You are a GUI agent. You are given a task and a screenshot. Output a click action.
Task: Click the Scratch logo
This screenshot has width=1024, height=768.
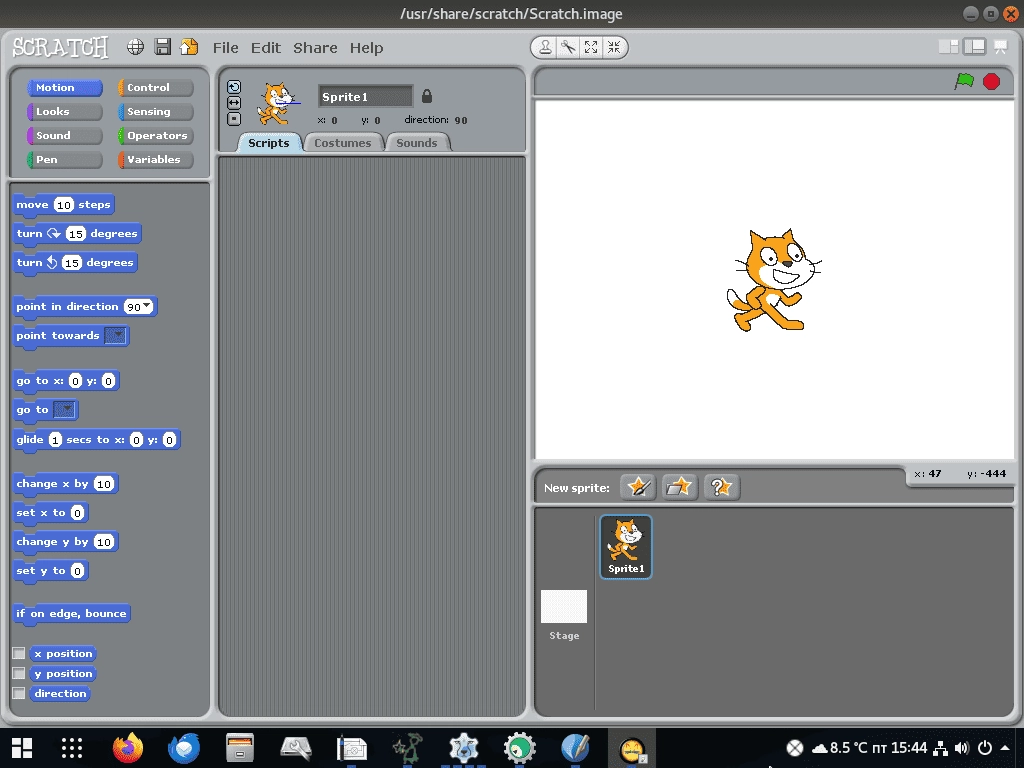pos(60,47)
